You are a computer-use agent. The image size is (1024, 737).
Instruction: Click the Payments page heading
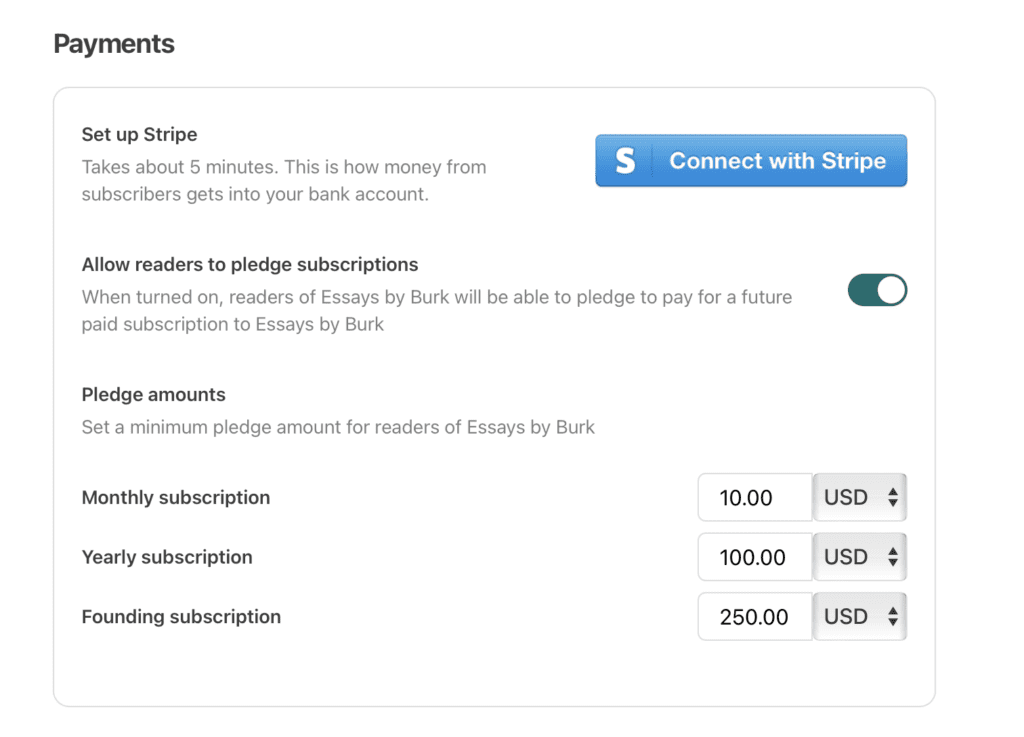click(113, 43)
